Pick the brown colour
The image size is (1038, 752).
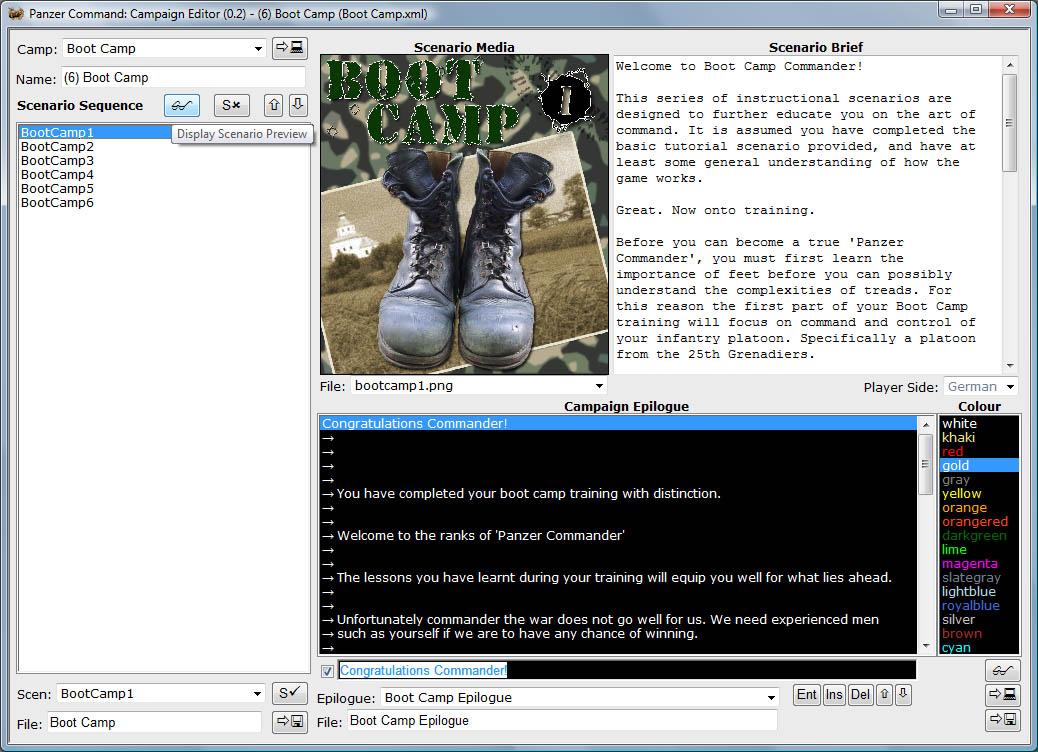[979, 634]
